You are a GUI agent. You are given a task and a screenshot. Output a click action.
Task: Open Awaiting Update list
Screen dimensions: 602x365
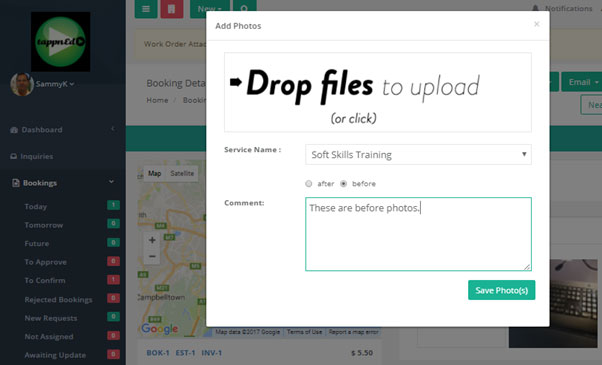pos(55,355)
